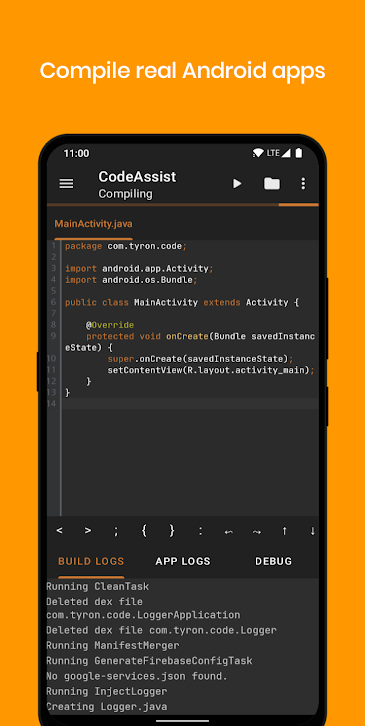Click the compile progress bar
The width and height of the screenshot is (365, 726).
click(182, 204)
